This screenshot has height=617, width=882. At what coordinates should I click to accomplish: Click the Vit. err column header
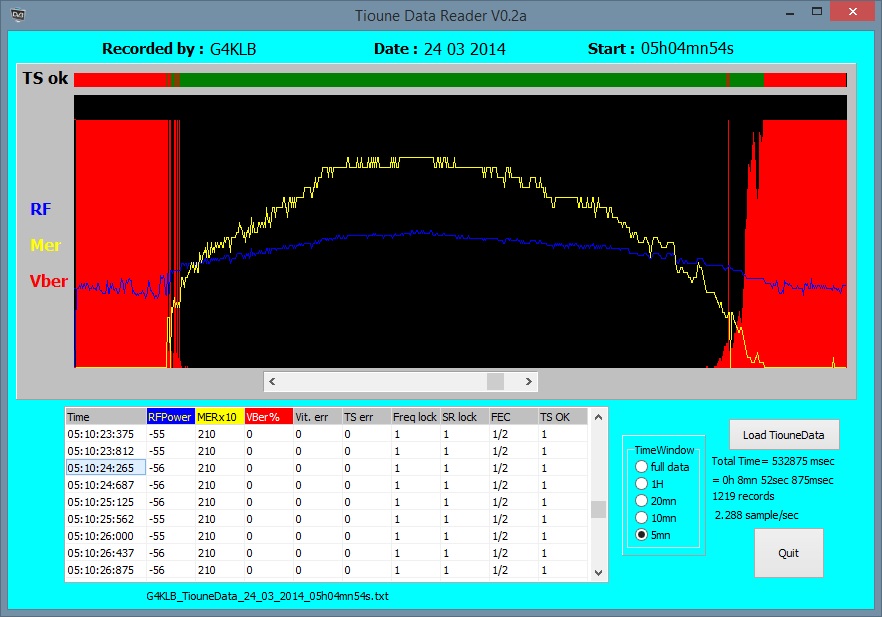pyautogui.click(x=317, y=417)
